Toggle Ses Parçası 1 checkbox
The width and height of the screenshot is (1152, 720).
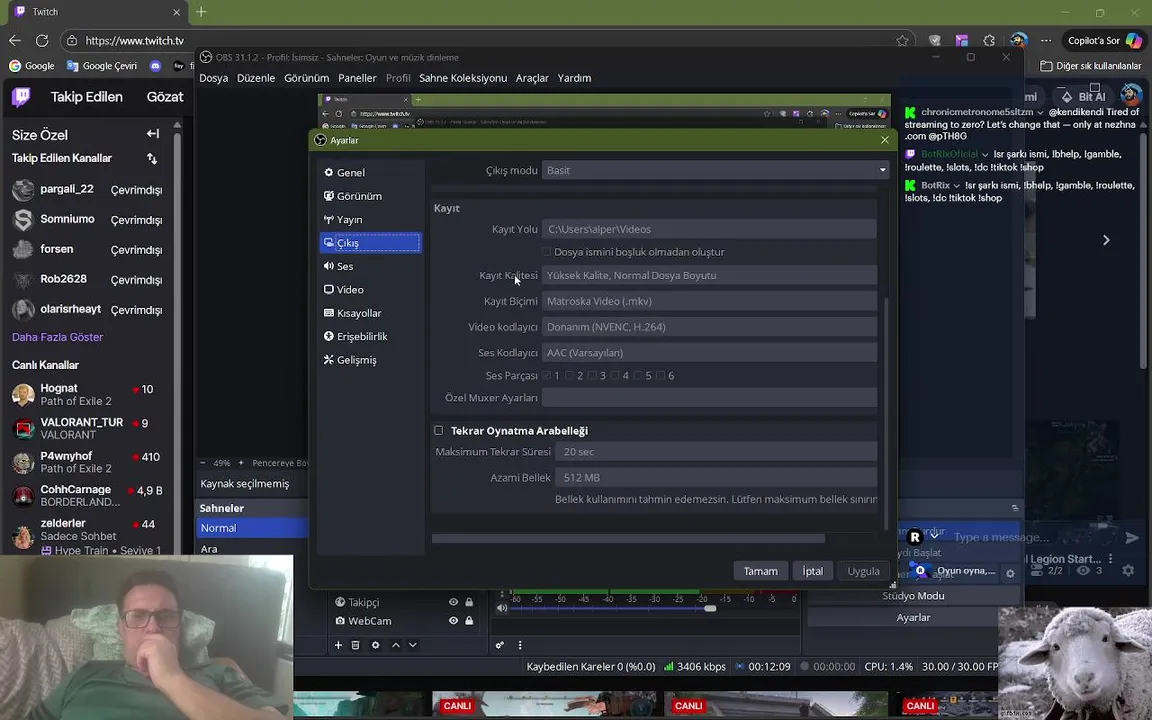(x=547, y=375)
